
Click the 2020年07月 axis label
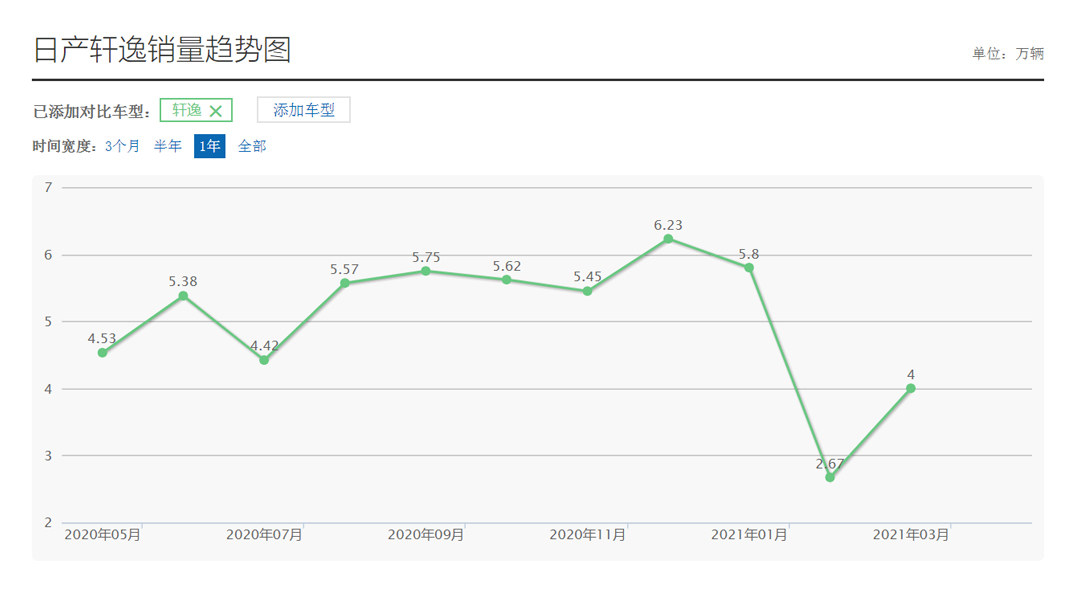point(264,535)
